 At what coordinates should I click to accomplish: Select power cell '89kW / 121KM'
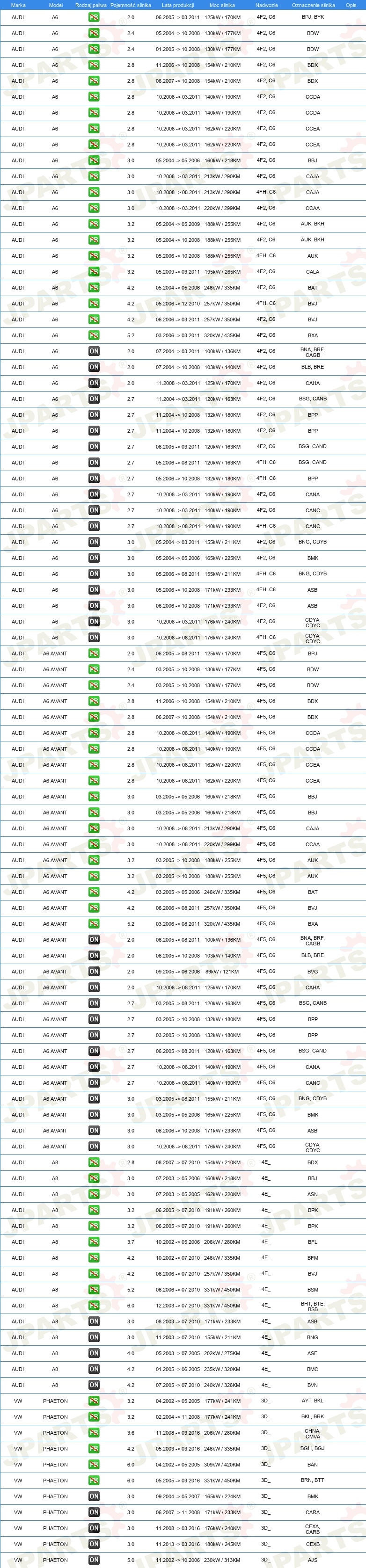[x=222, y=972]
